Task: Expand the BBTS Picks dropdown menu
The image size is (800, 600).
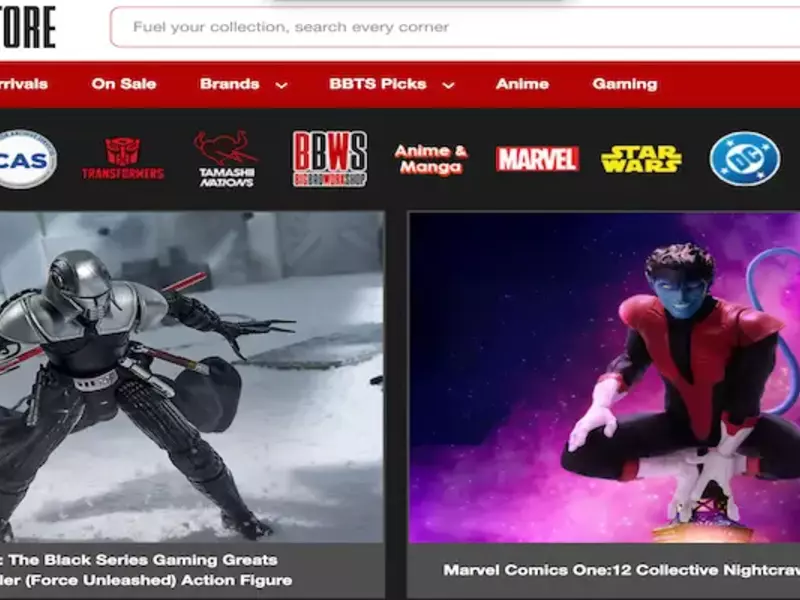Action: click(378, 84)
